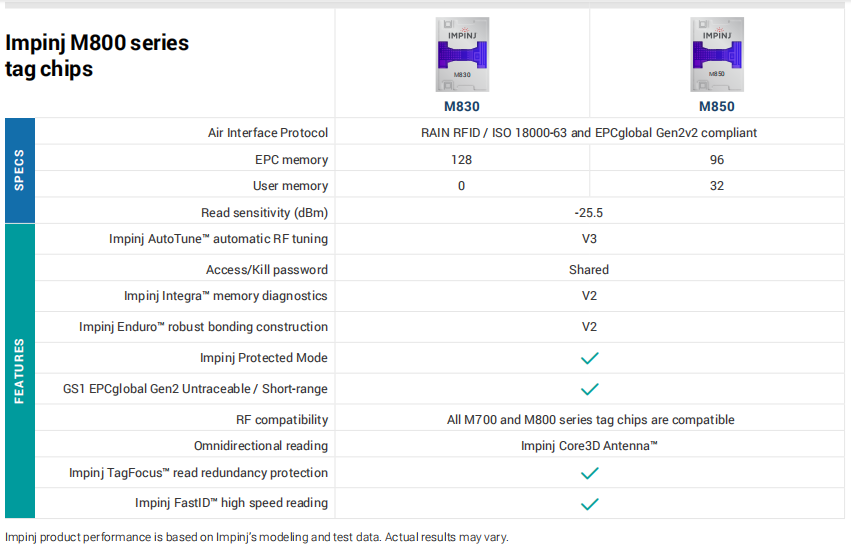Select the RF compatibility description text

coord(590,420)
